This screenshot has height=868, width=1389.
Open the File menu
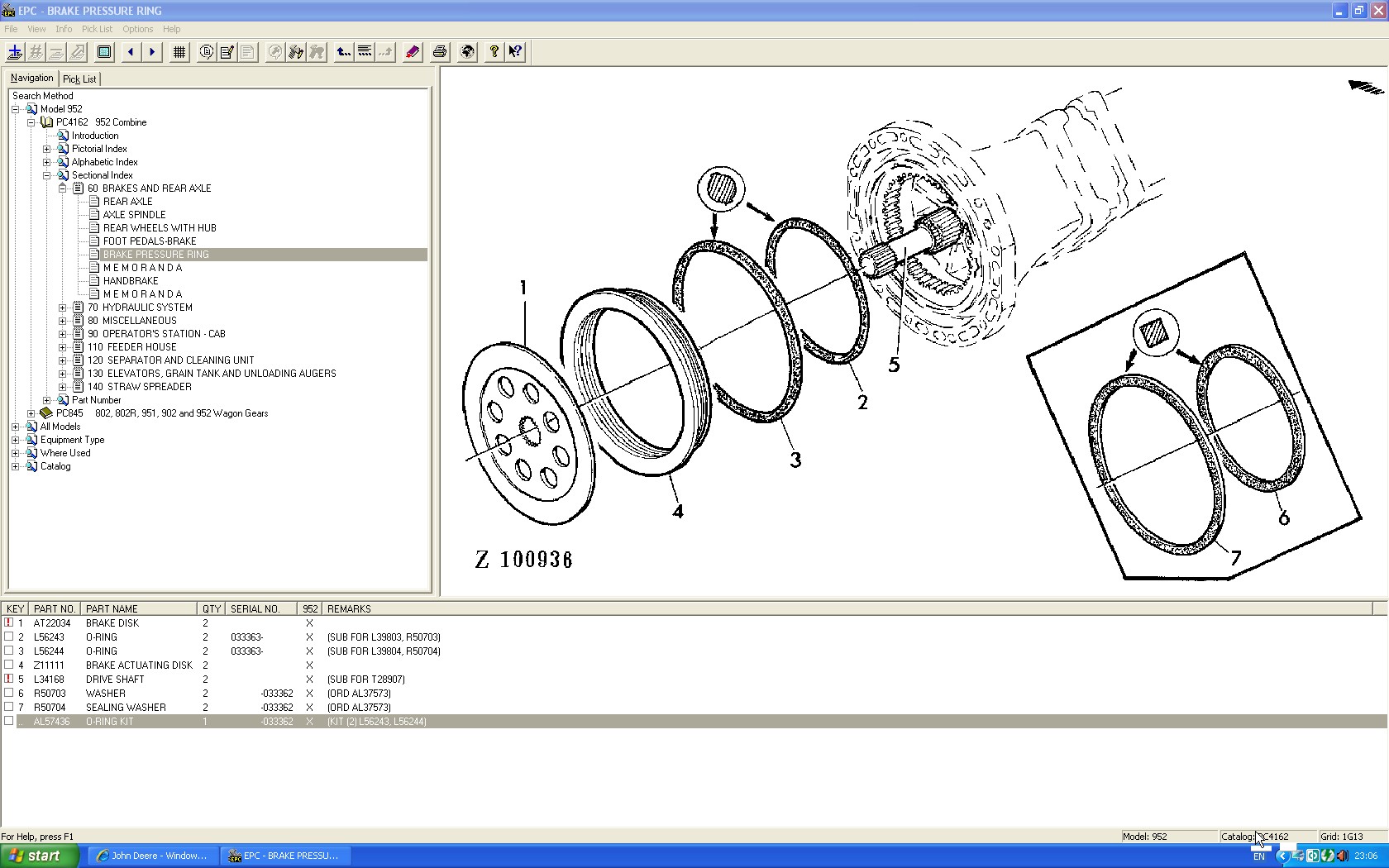[x=11, y=29]
